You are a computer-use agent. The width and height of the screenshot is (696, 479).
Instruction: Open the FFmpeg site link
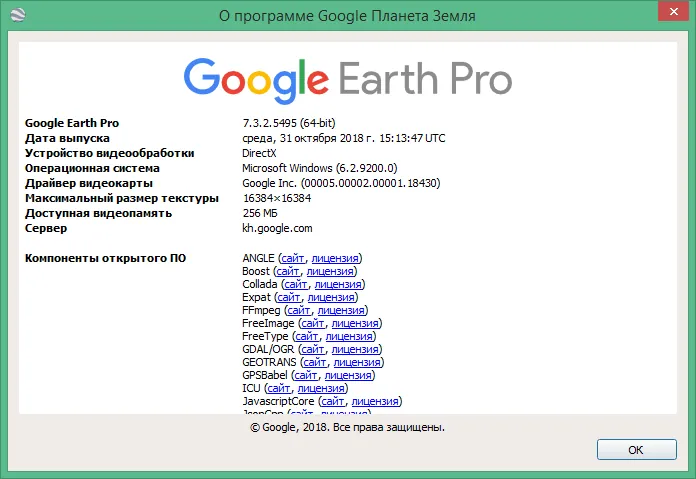(x=299, y=310)
